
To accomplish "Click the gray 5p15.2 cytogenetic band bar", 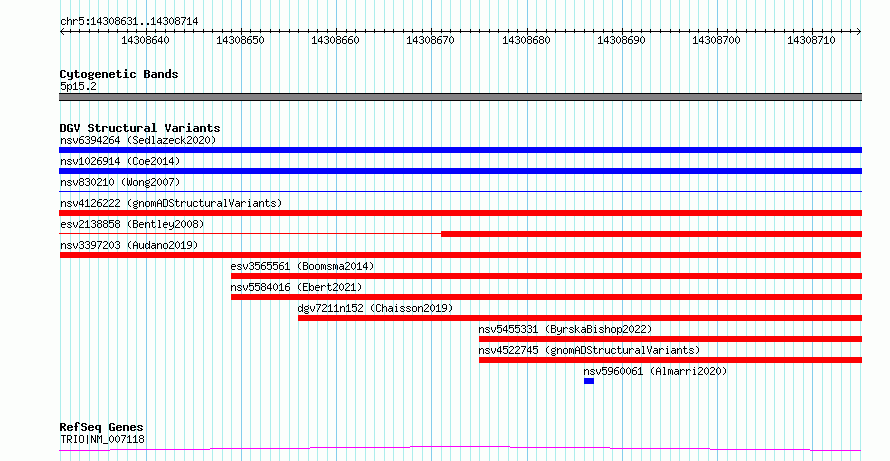I will pos(460,97).
